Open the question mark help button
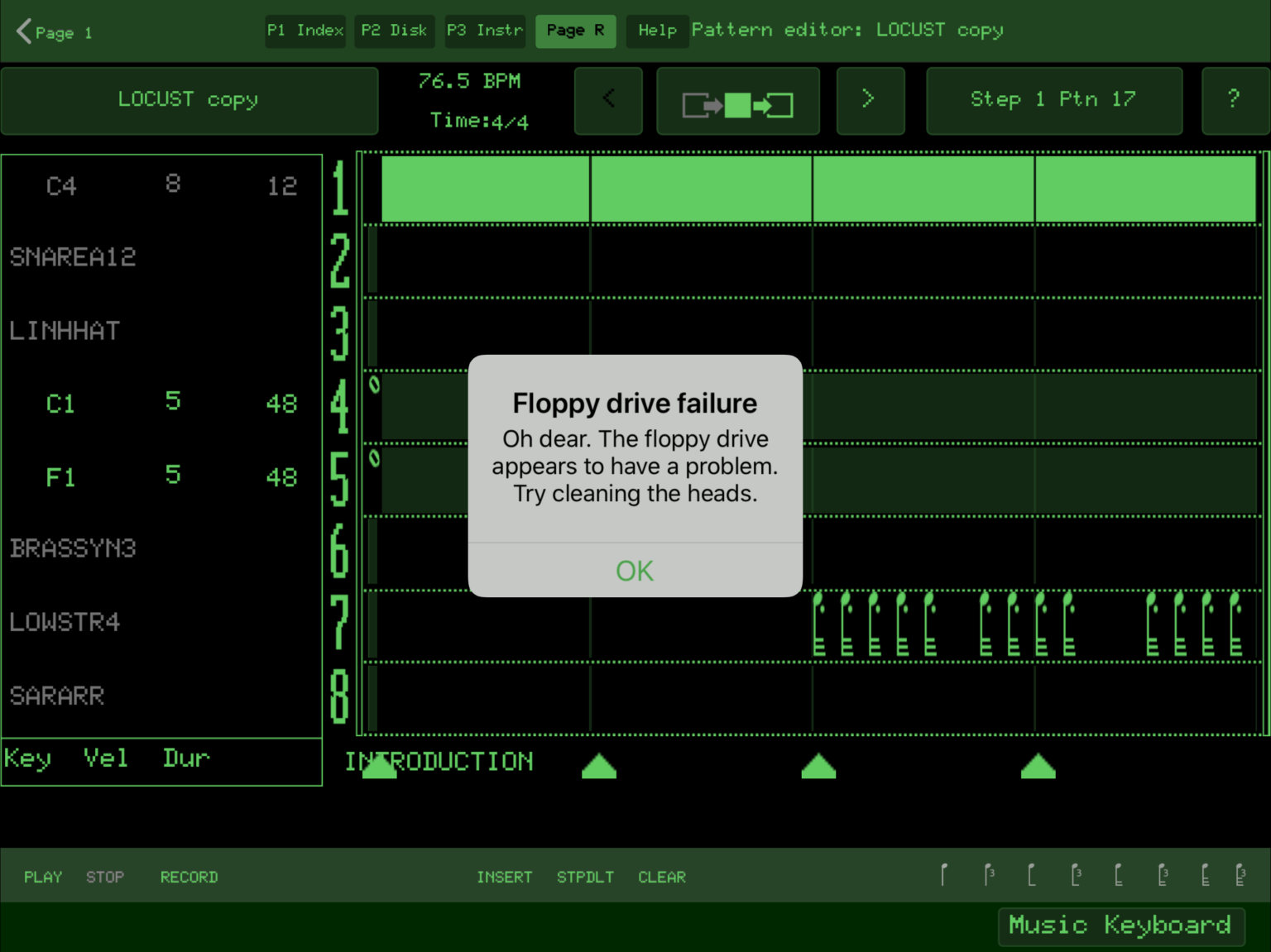Viewport: 1271px width, 952px height. pos(1234,100)
